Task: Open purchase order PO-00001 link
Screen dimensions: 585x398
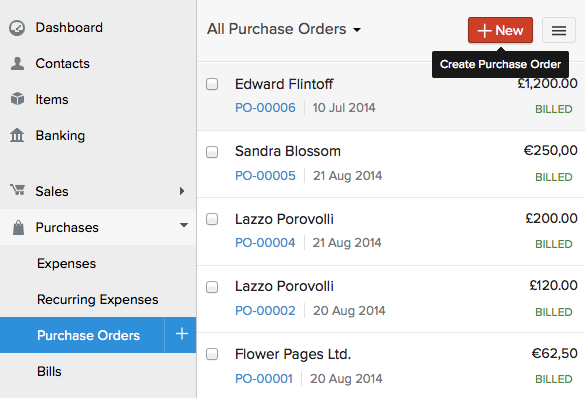Action: [264, 379]
